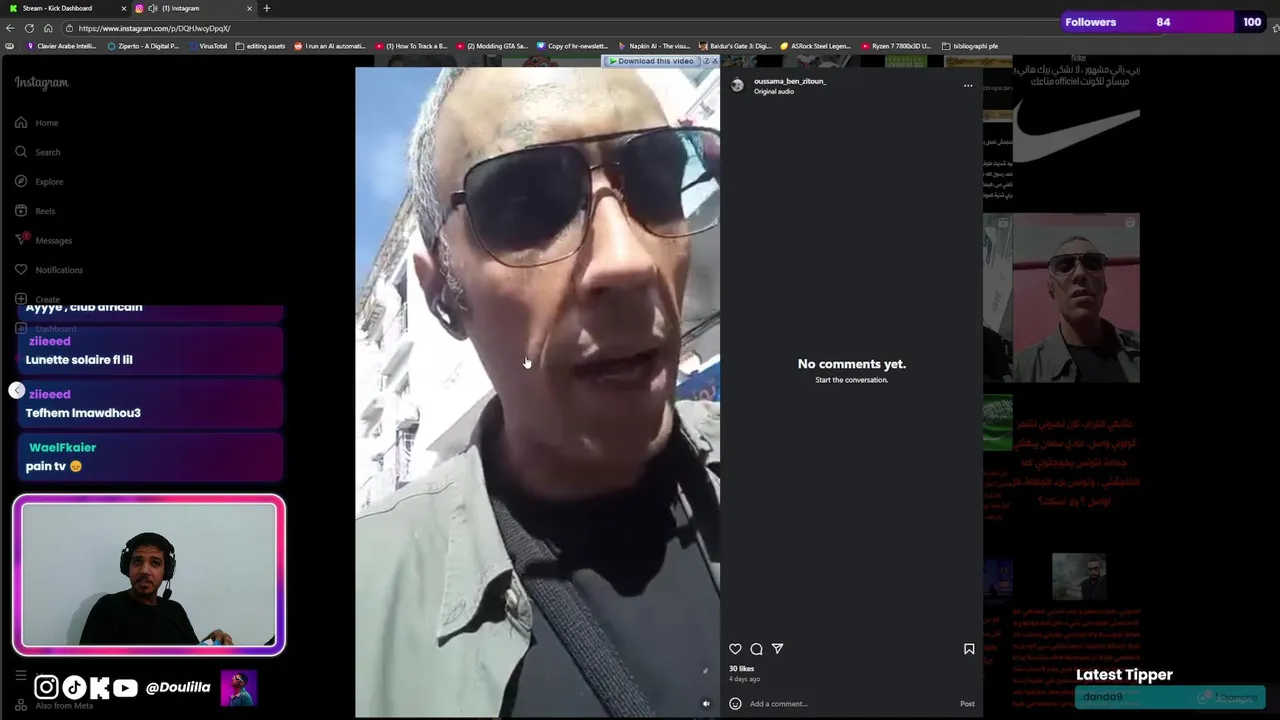
Task: Mute the Instagram tab via speaker icon
Action: pos(152,8)
